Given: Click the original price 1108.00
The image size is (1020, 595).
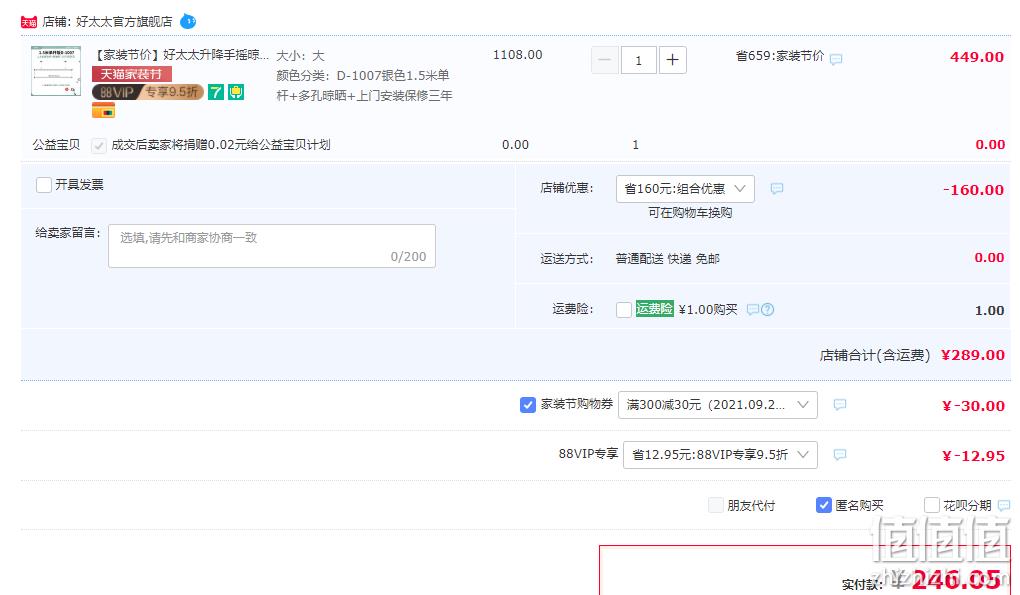Looking at the screenshot, I should point(517,55).
